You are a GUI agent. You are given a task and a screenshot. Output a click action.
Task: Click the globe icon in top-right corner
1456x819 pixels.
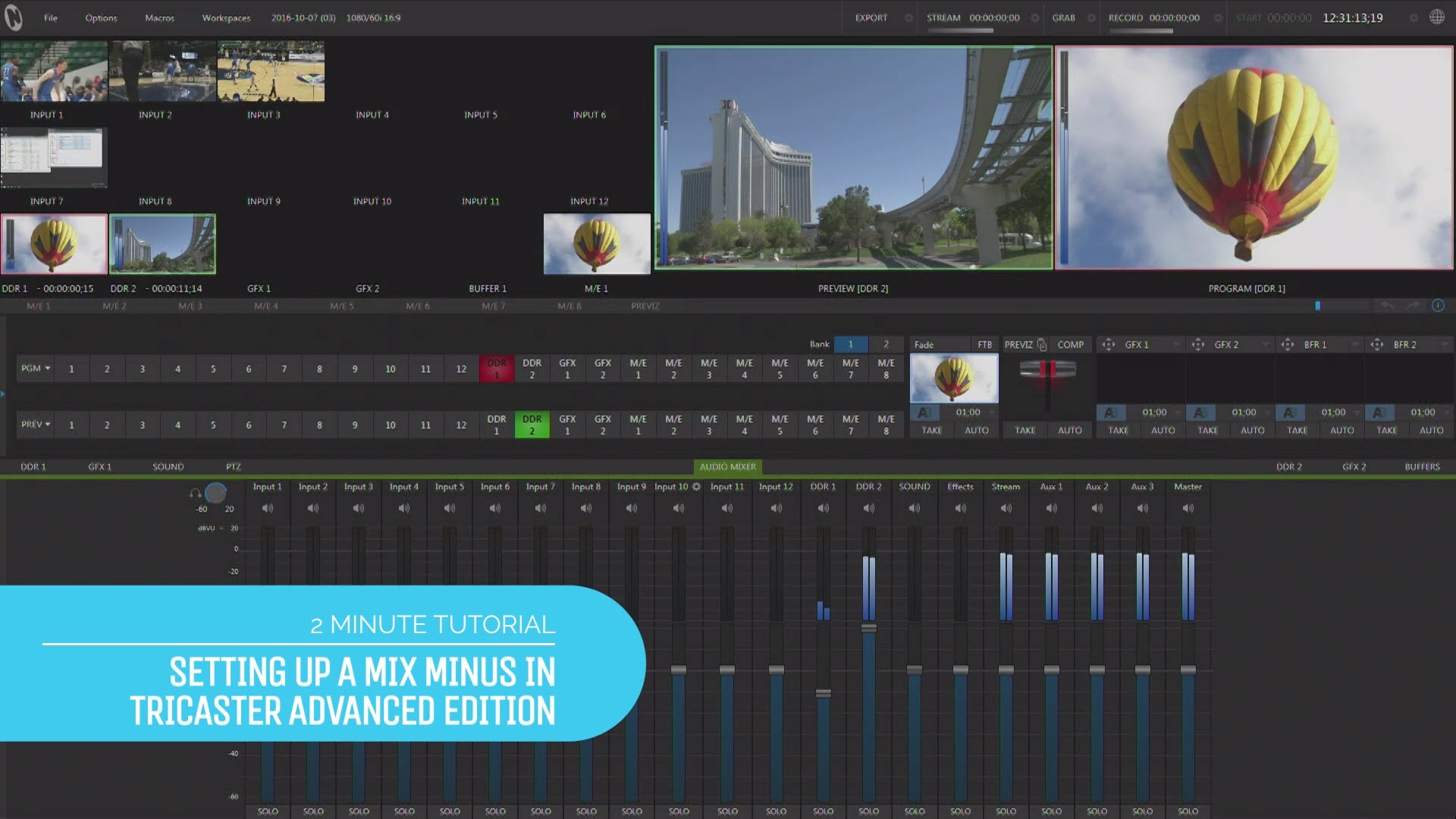[x=1438, y=16]
